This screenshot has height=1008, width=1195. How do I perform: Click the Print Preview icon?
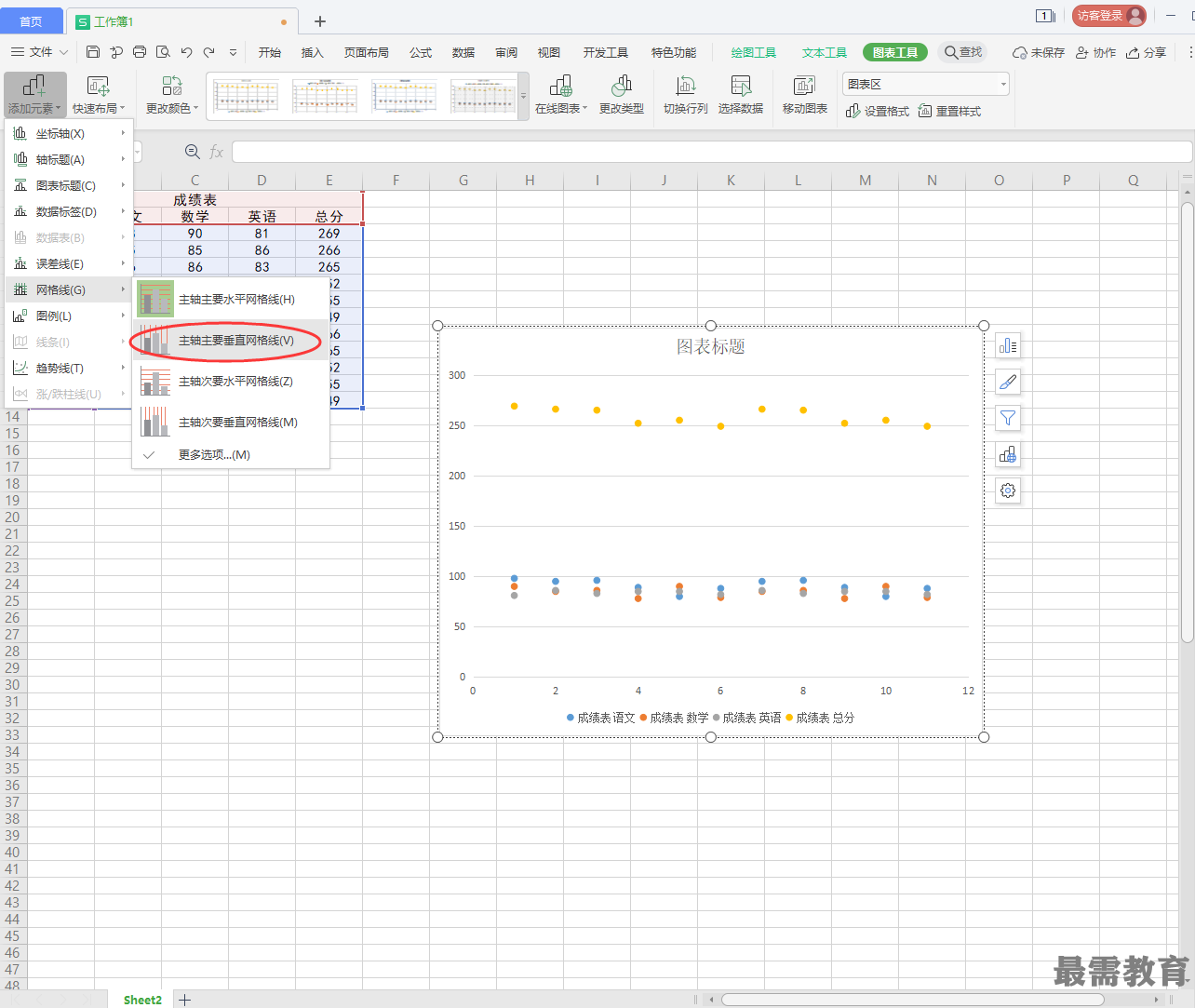(x=163, y=52)
